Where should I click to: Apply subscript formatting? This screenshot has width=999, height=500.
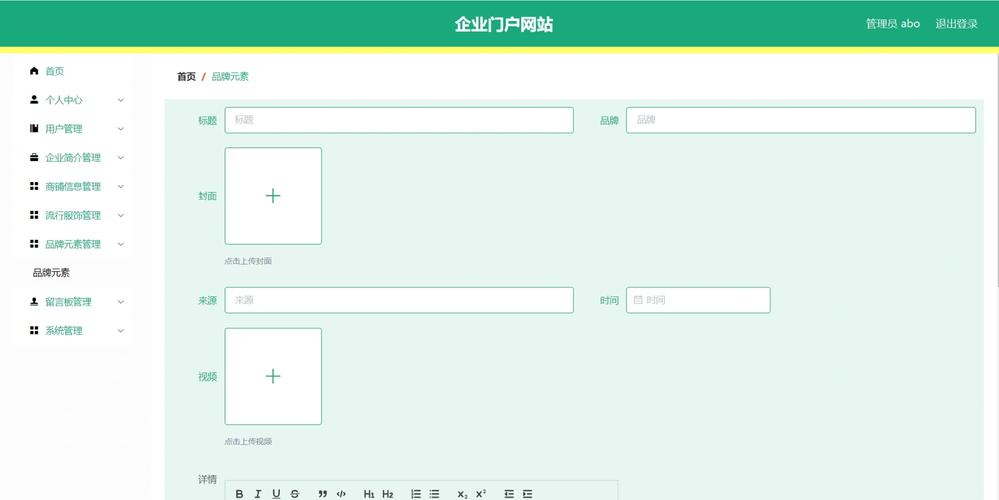click(463, 494)
